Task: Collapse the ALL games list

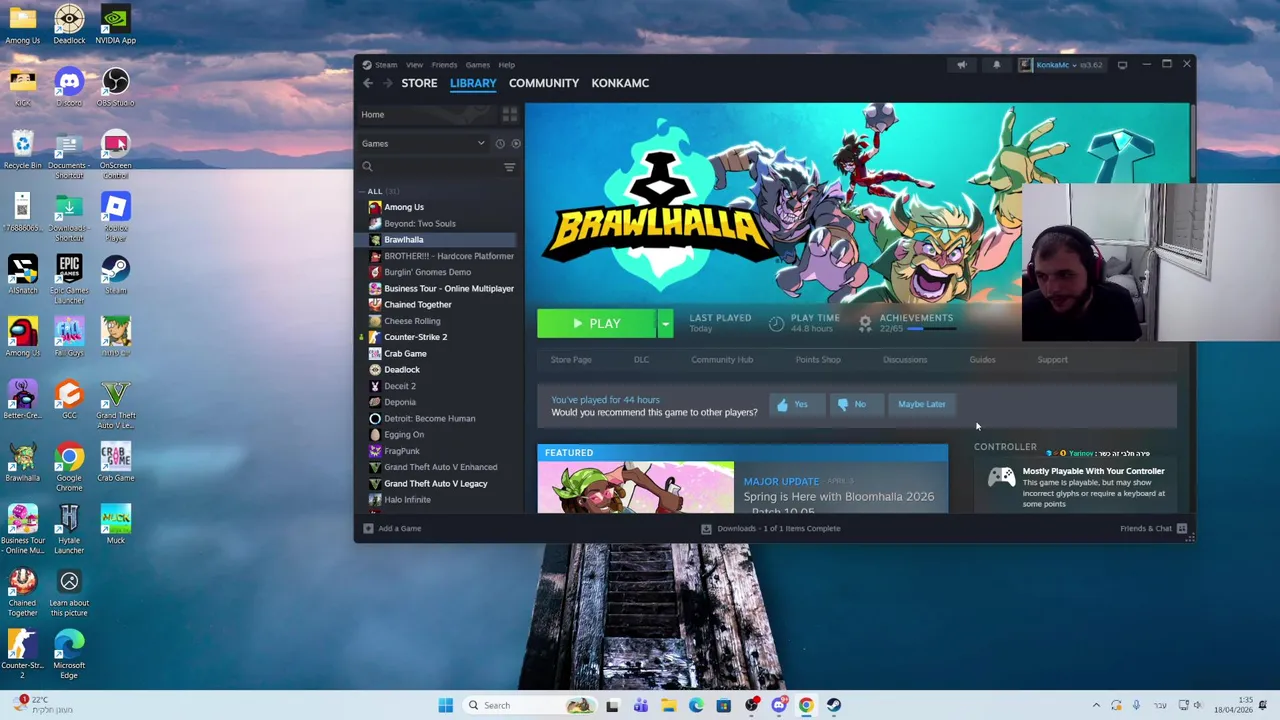Action: pos(363,191)
